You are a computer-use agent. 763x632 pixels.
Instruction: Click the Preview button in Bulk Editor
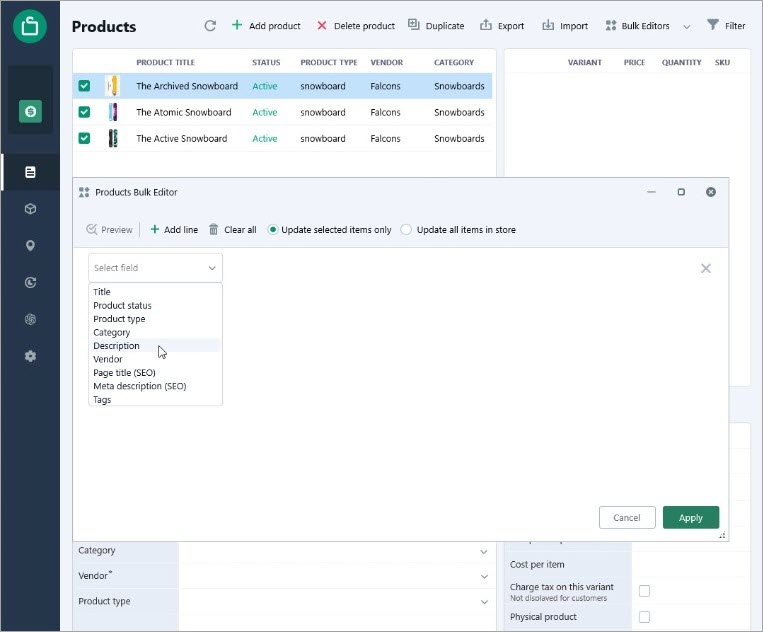pyautogui.click(x=109, y=230)
